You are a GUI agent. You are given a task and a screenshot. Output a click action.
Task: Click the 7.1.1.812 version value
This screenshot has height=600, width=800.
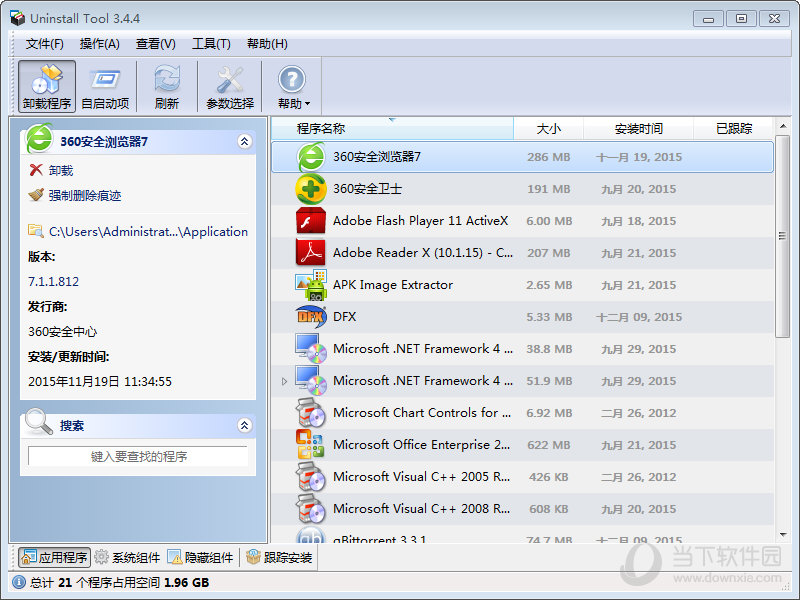coord(54,282)
